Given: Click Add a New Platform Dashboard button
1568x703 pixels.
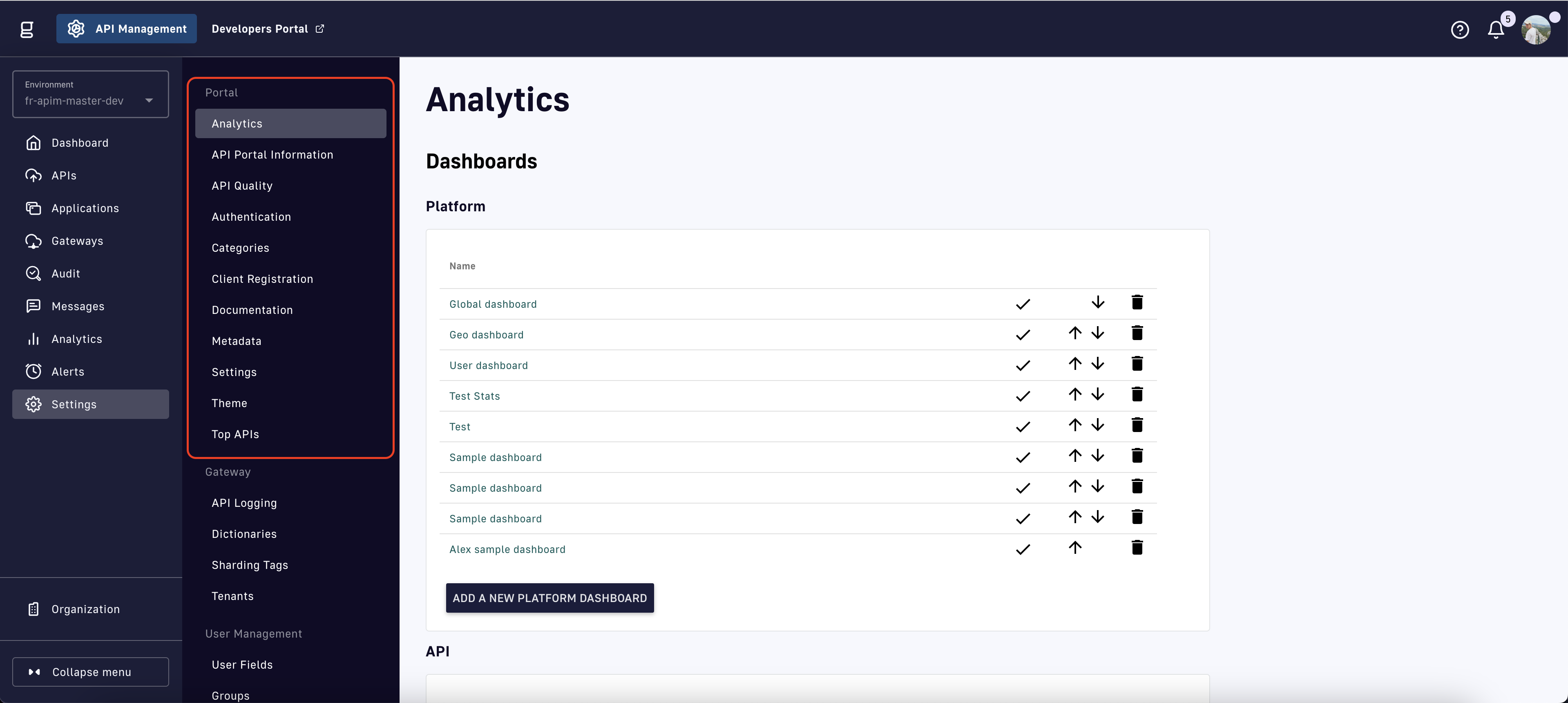Looking at the screenshot, I should tap(549, 598).
